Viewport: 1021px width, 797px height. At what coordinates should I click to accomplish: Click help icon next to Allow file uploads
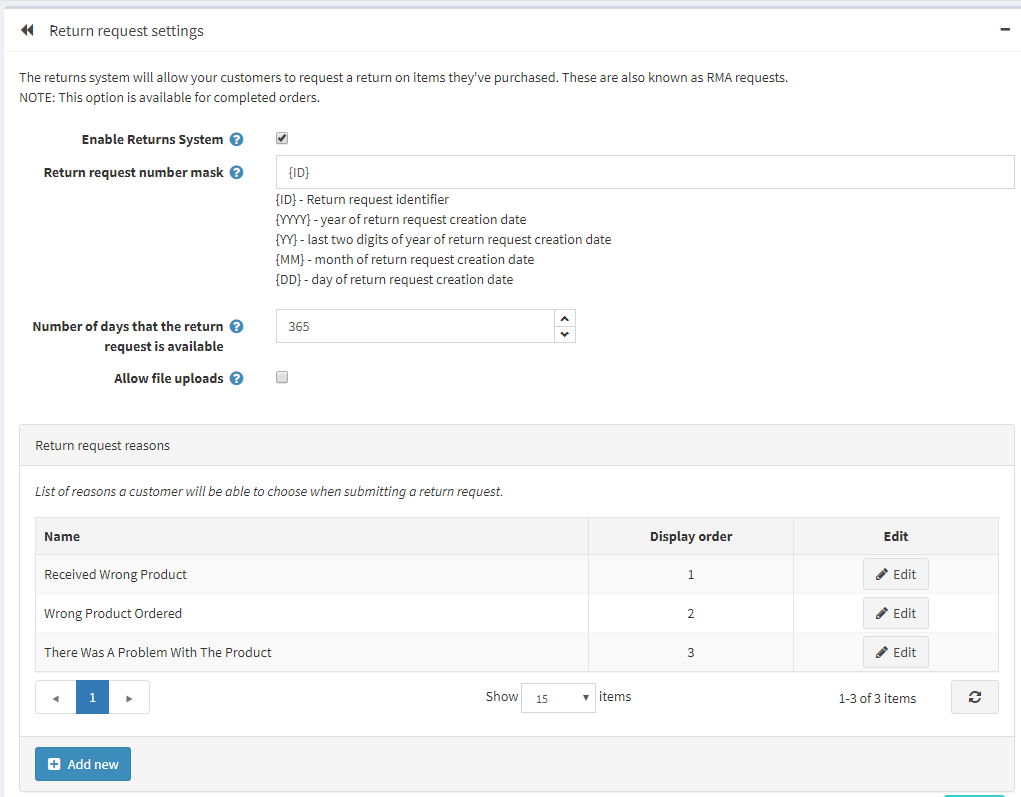click(236, 379)
